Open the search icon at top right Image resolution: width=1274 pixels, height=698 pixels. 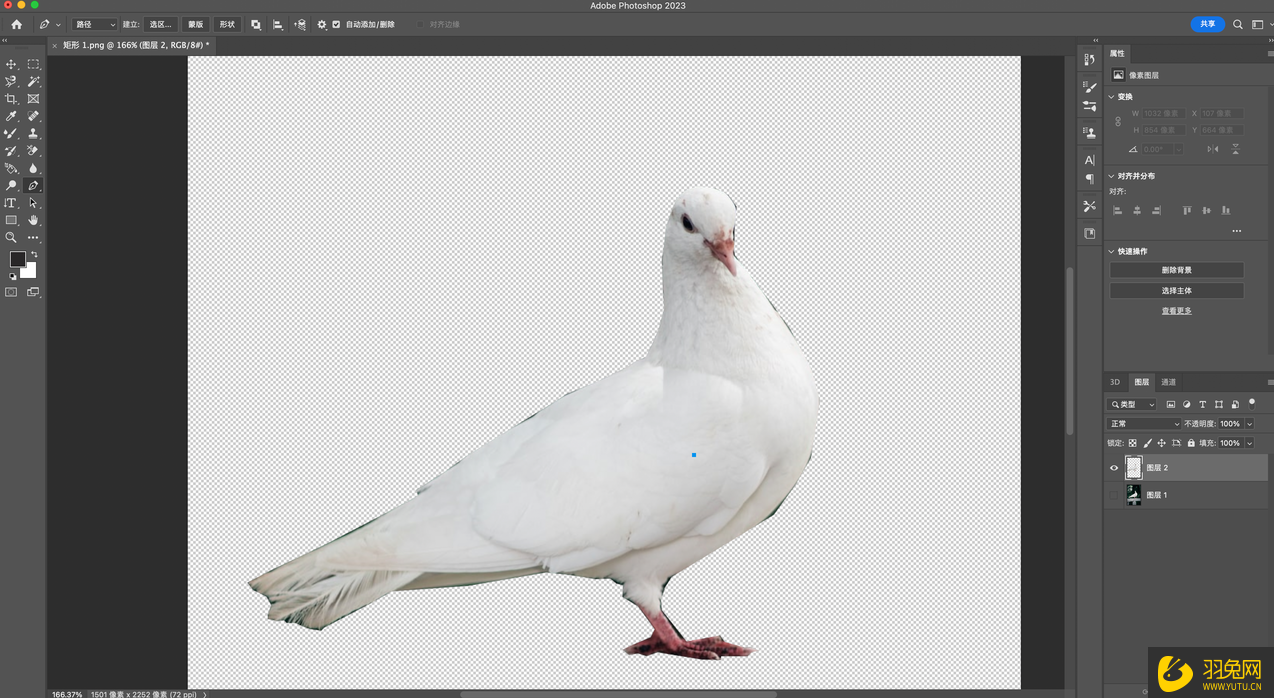point(1238,24)
